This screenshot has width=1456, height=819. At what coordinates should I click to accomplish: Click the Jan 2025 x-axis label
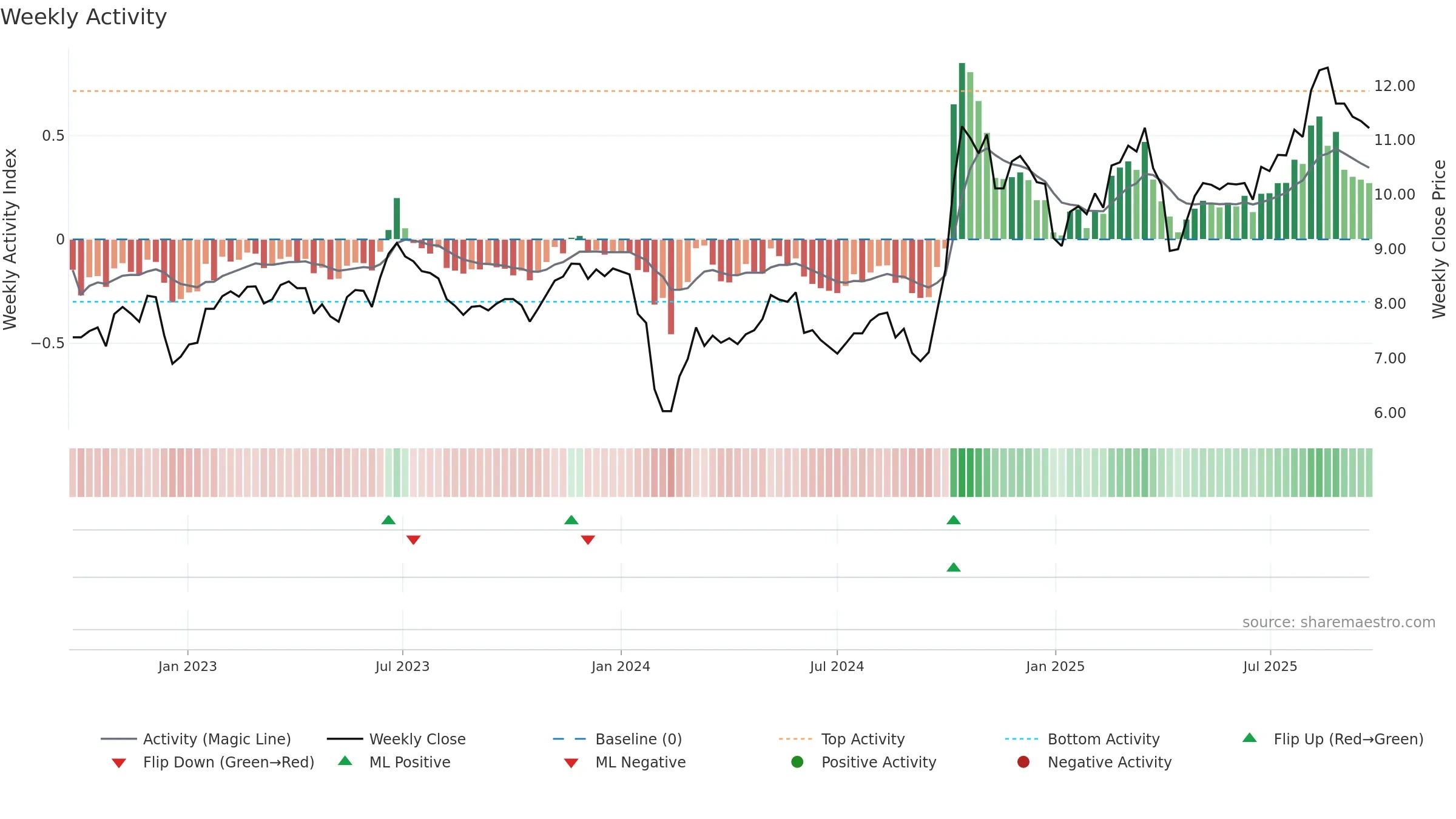pos(1055,666)
